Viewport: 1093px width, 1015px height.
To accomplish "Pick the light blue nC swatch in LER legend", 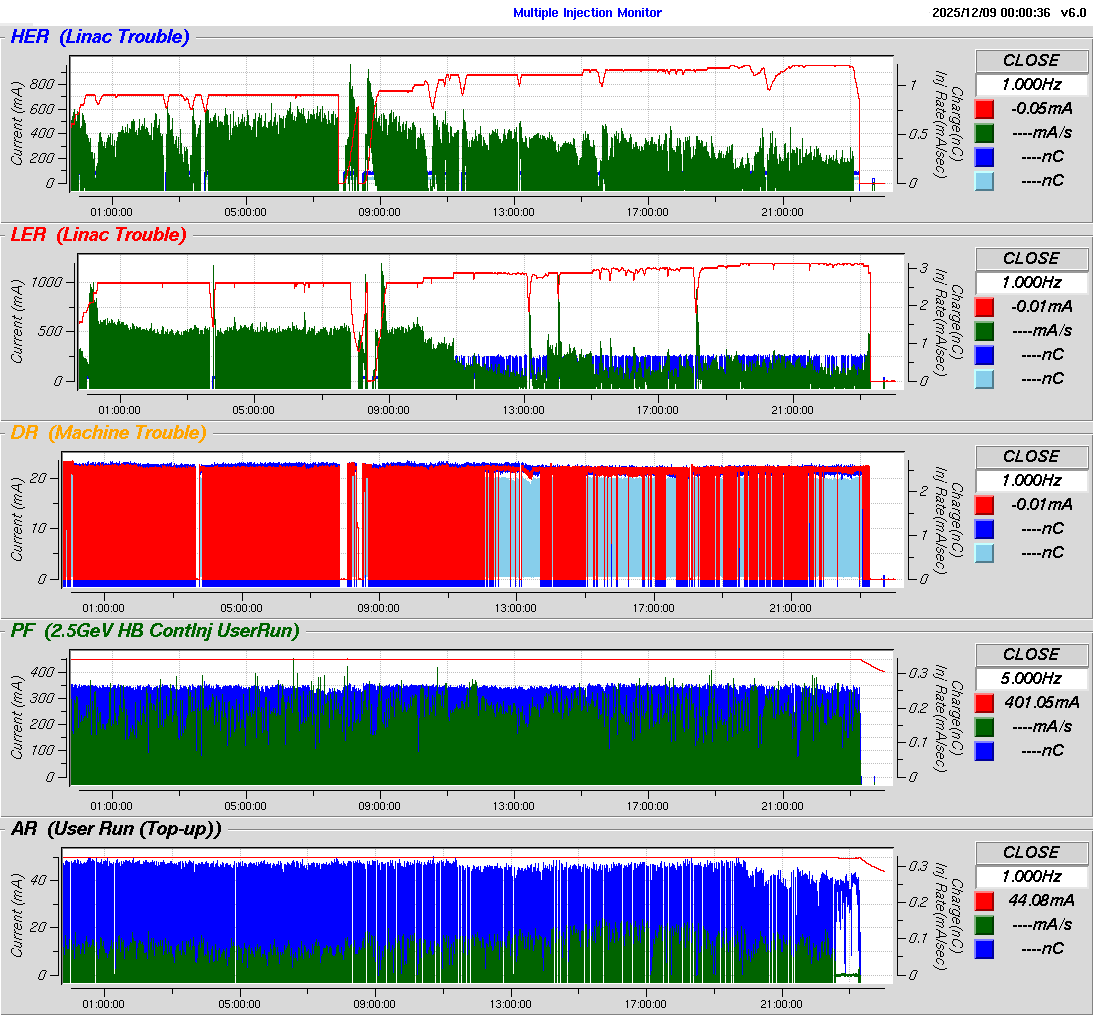I will click(985, 378).
